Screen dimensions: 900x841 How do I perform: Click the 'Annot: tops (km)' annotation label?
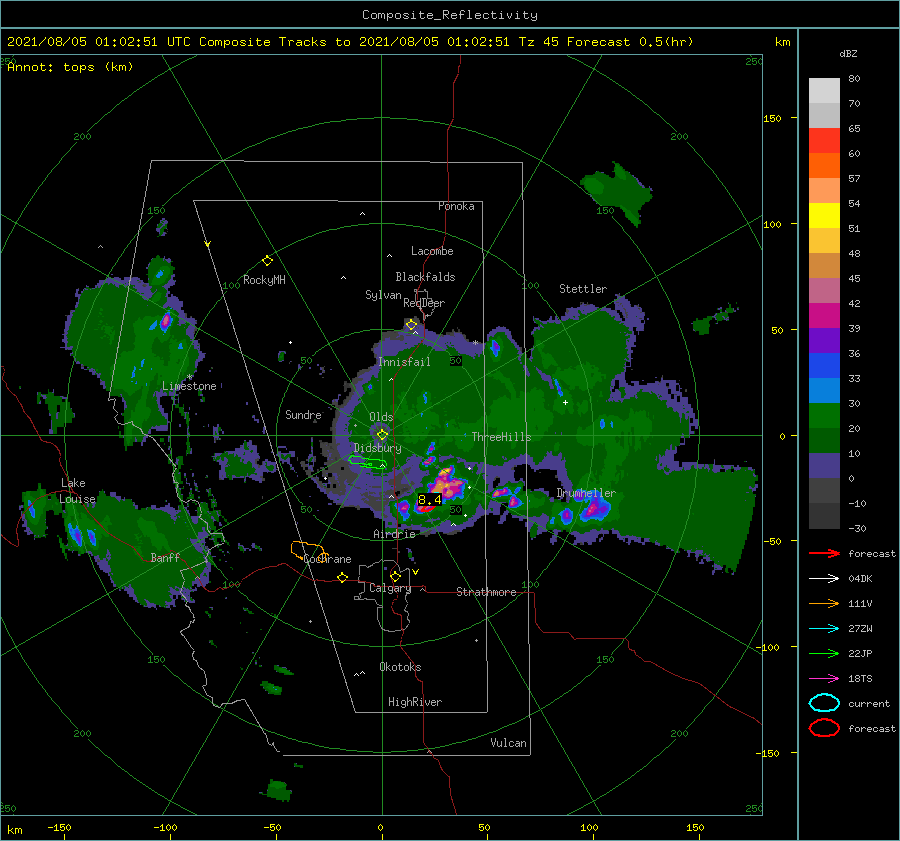(70, 67)
